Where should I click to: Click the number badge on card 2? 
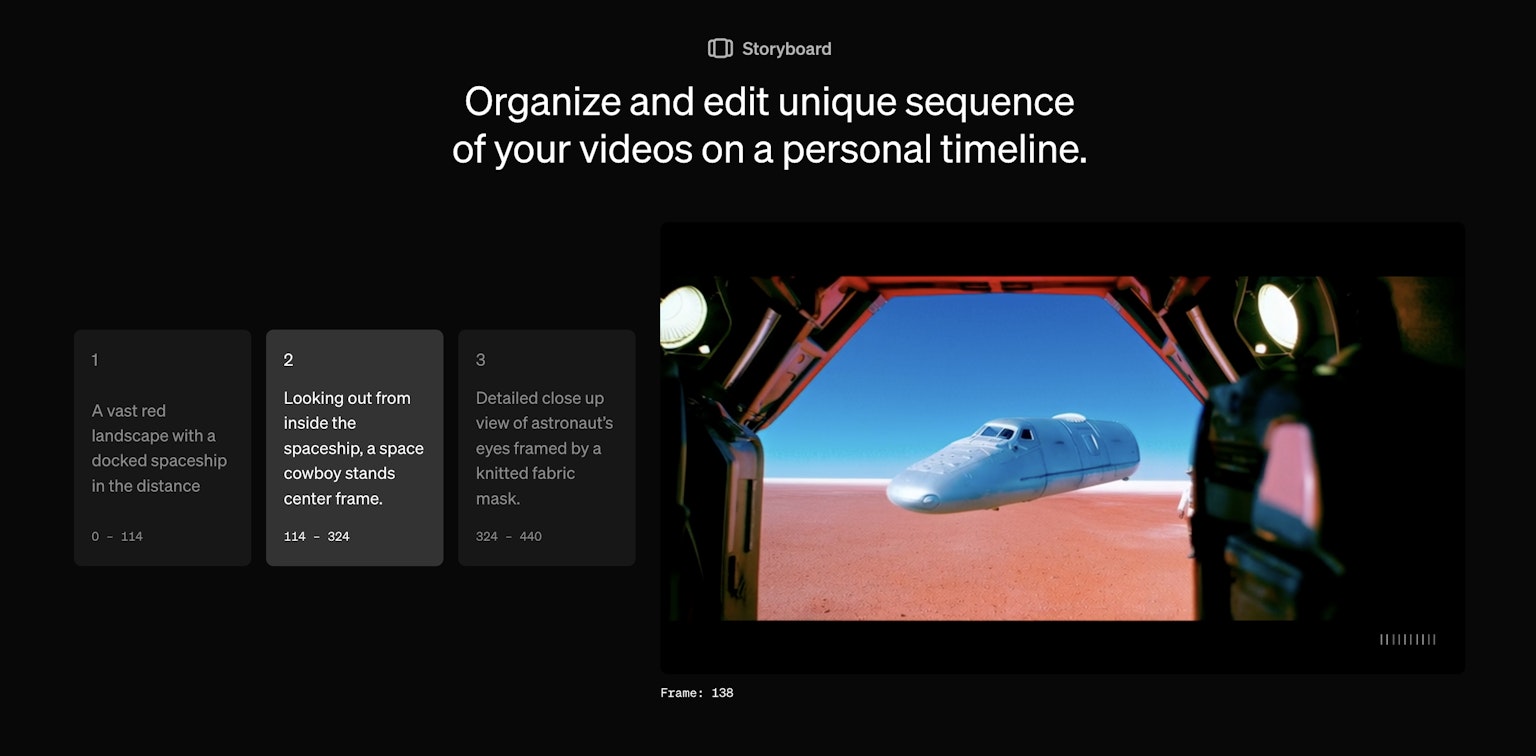click(287, 360)
